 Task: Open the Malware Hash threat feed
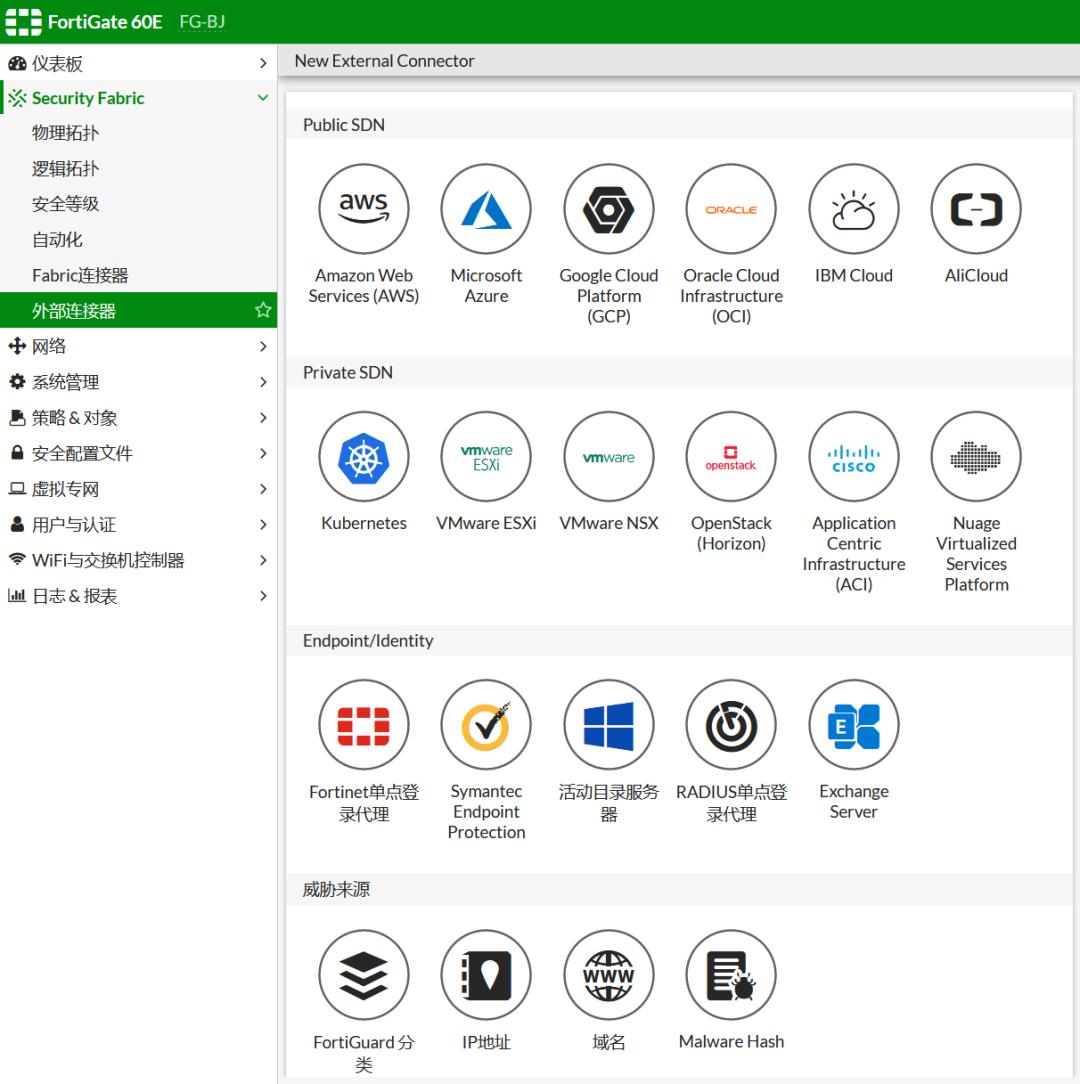(731, 976)
